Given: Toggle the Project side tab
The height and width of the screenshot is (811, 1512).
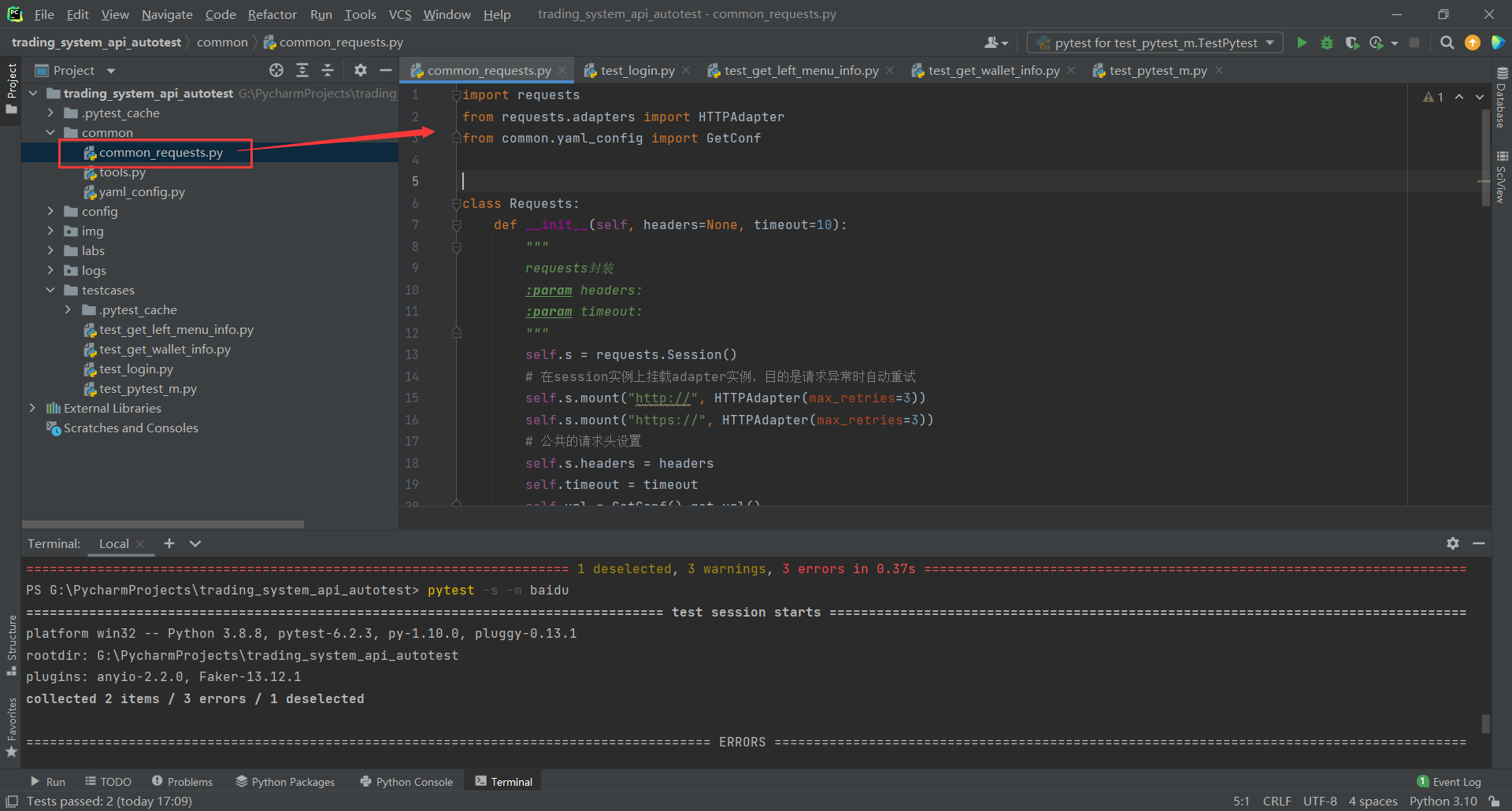Looking at the screenshot, I should coord(11,87).
